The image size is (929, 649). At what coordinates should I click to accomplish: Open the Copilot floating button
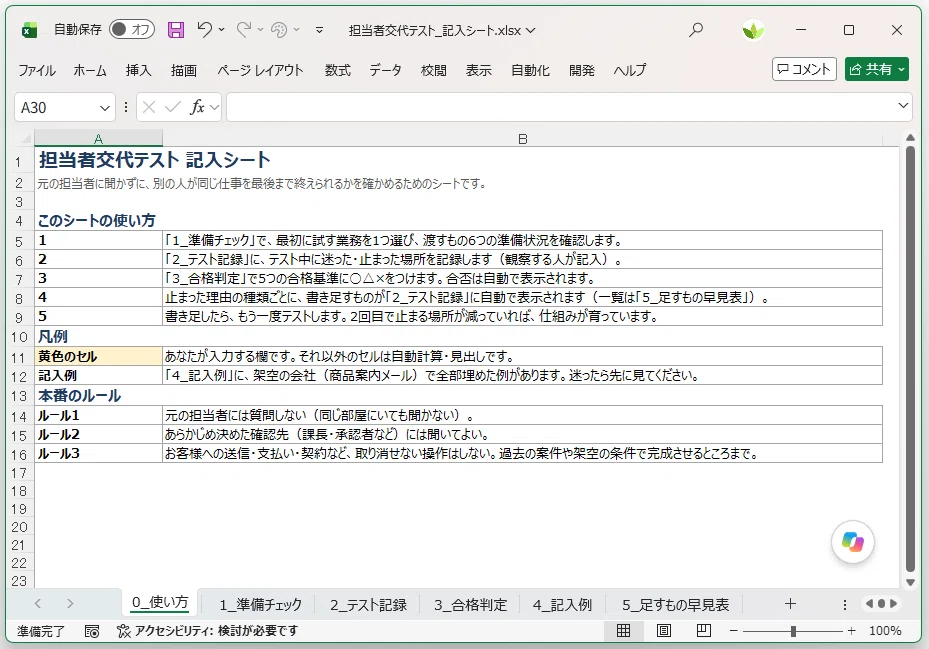pyautogui.click(x=852, y=541)
